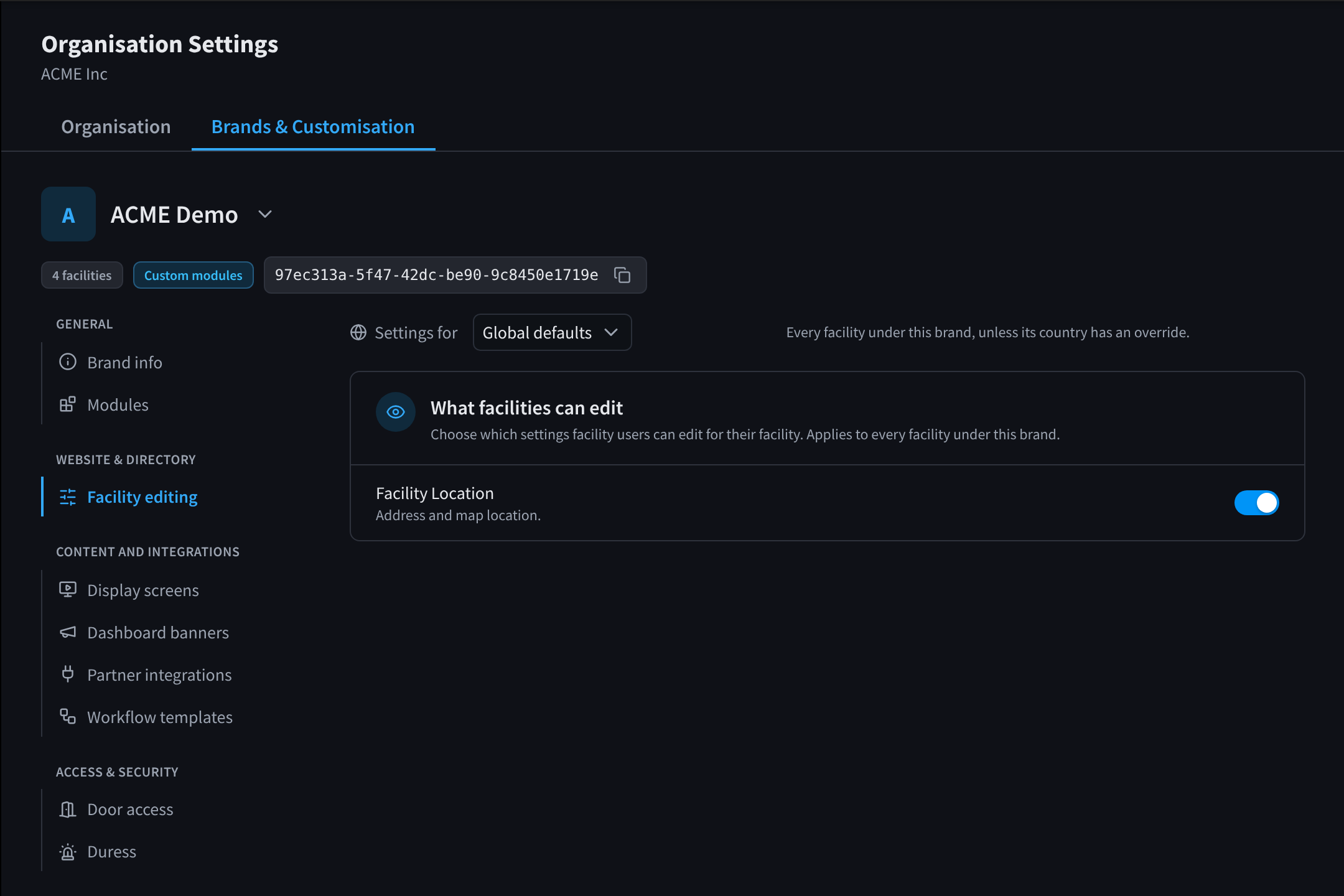Disable the Facility Location toggle

(x=1256, y=503)
